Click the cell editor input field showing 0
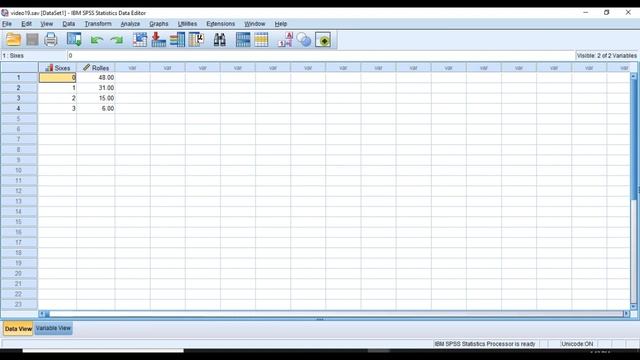This screenshot has height=360, width=640. click(320, 56)
